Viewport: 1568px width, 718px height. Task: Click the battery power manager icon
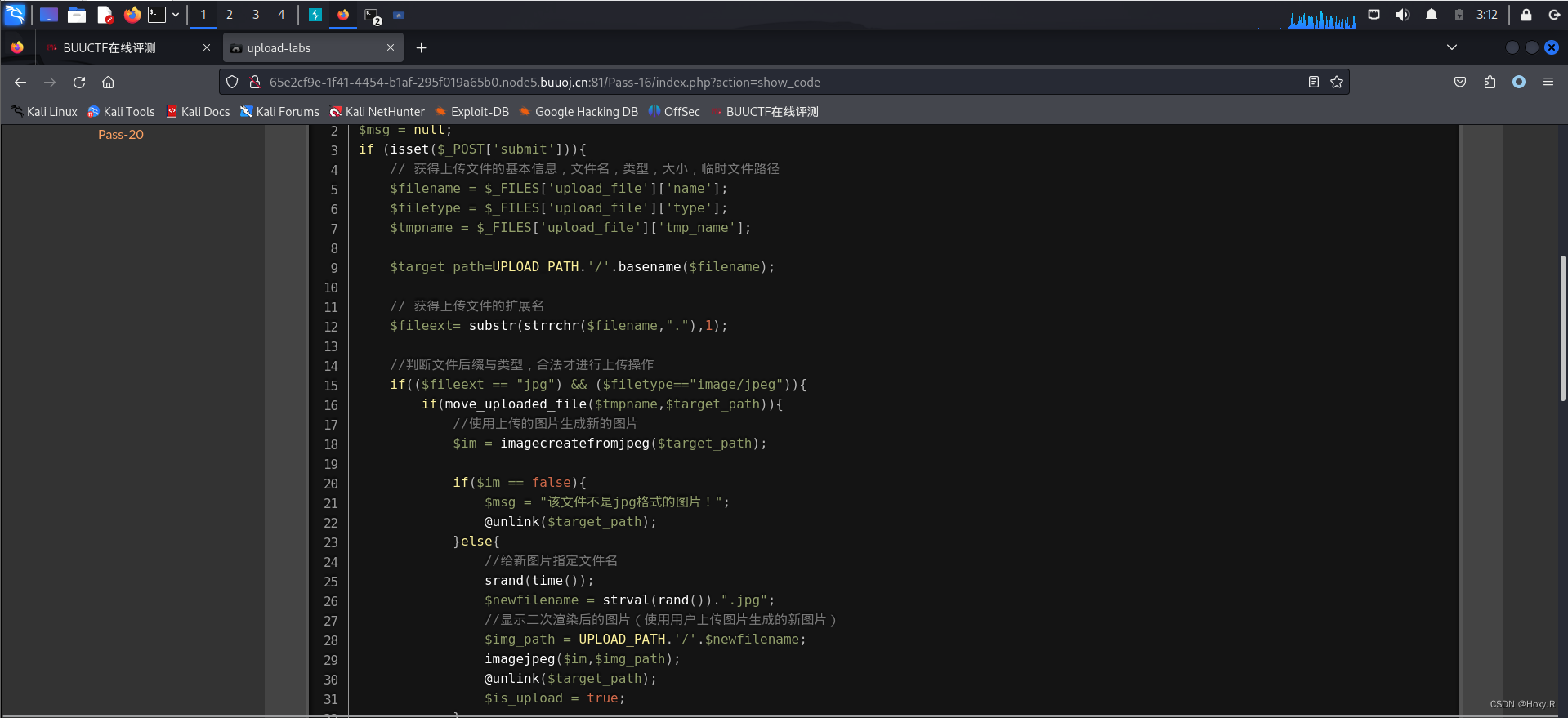click(x=1459, y=15)
